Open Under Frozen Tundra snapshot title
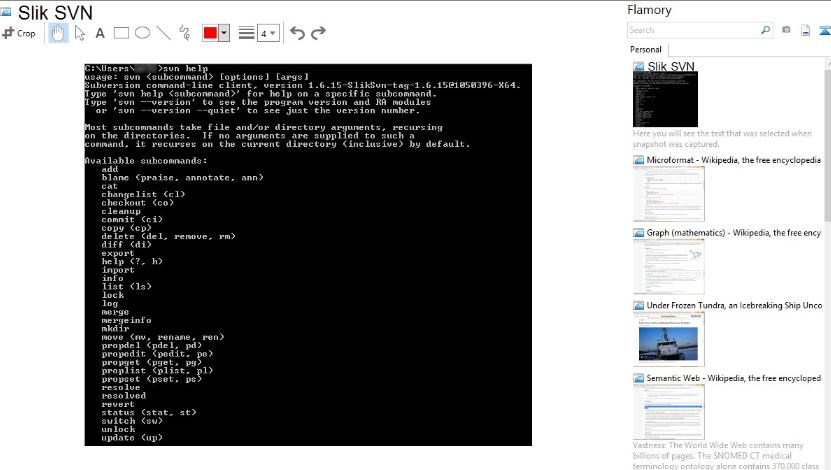The height and width of the screenshot is (470, 831). click(734, 305)
